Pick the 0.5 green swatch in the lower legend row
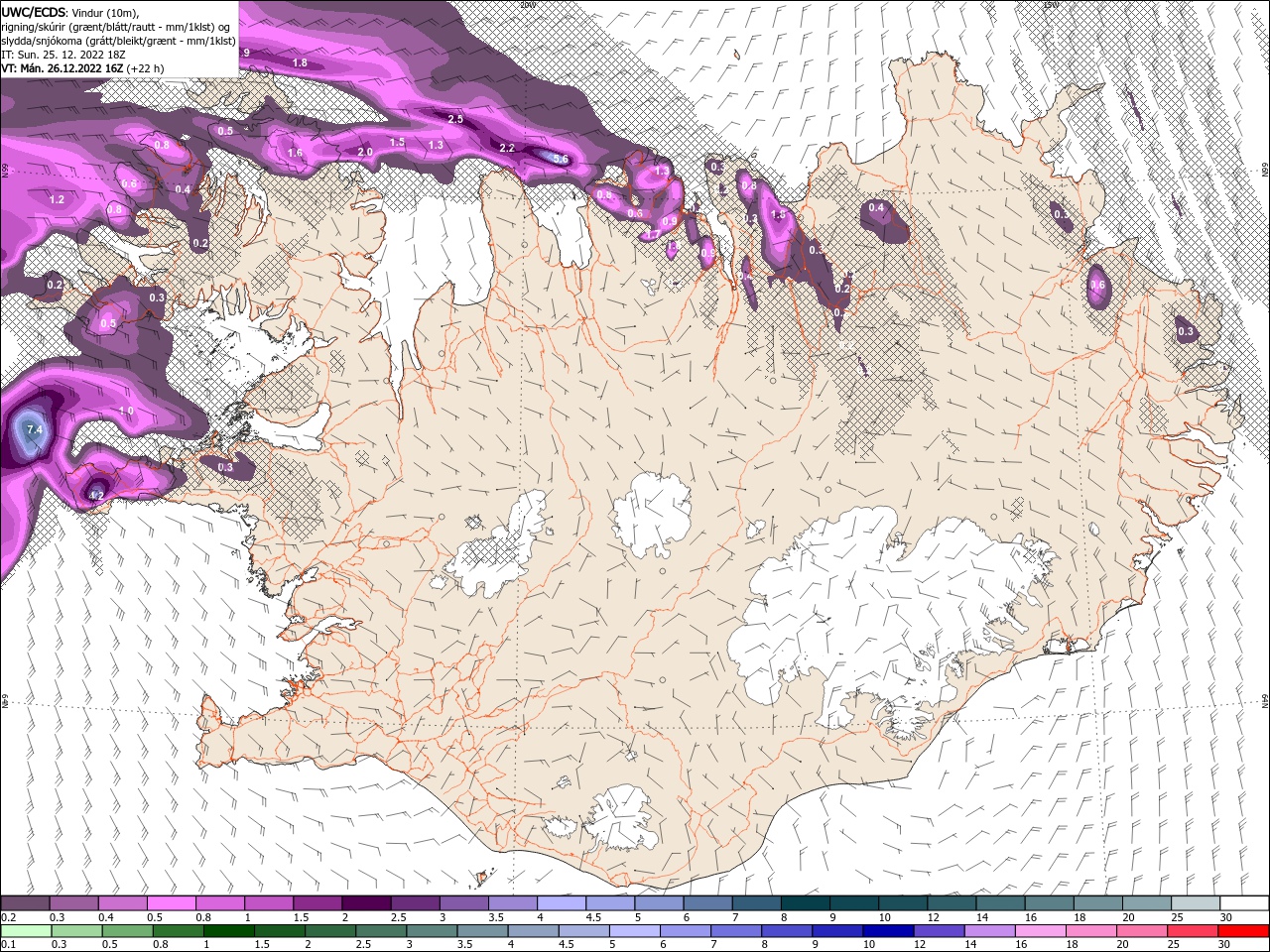 point(127,929)
